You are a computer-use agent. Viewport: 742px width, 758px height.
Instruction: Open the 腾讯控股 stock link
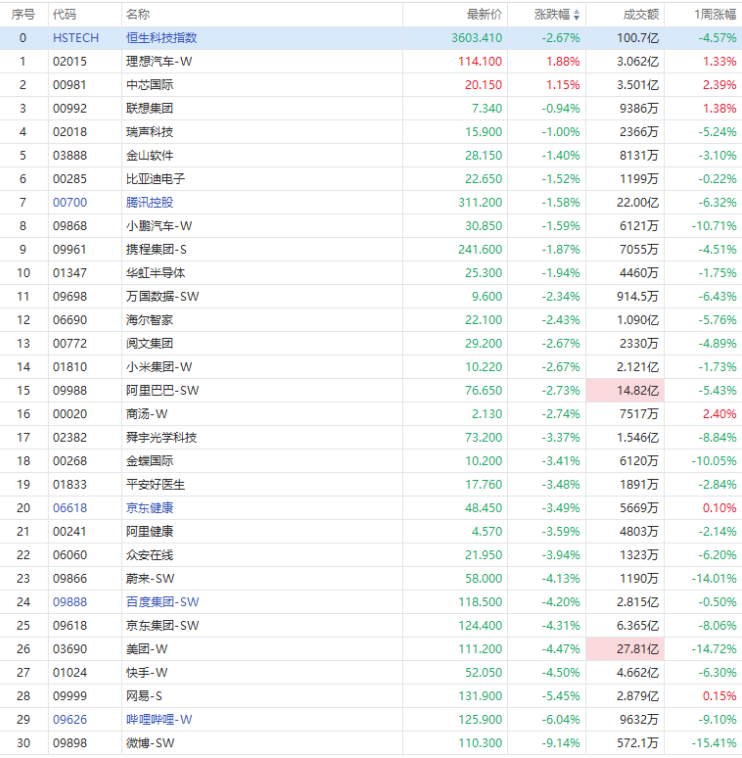point(149,202)
